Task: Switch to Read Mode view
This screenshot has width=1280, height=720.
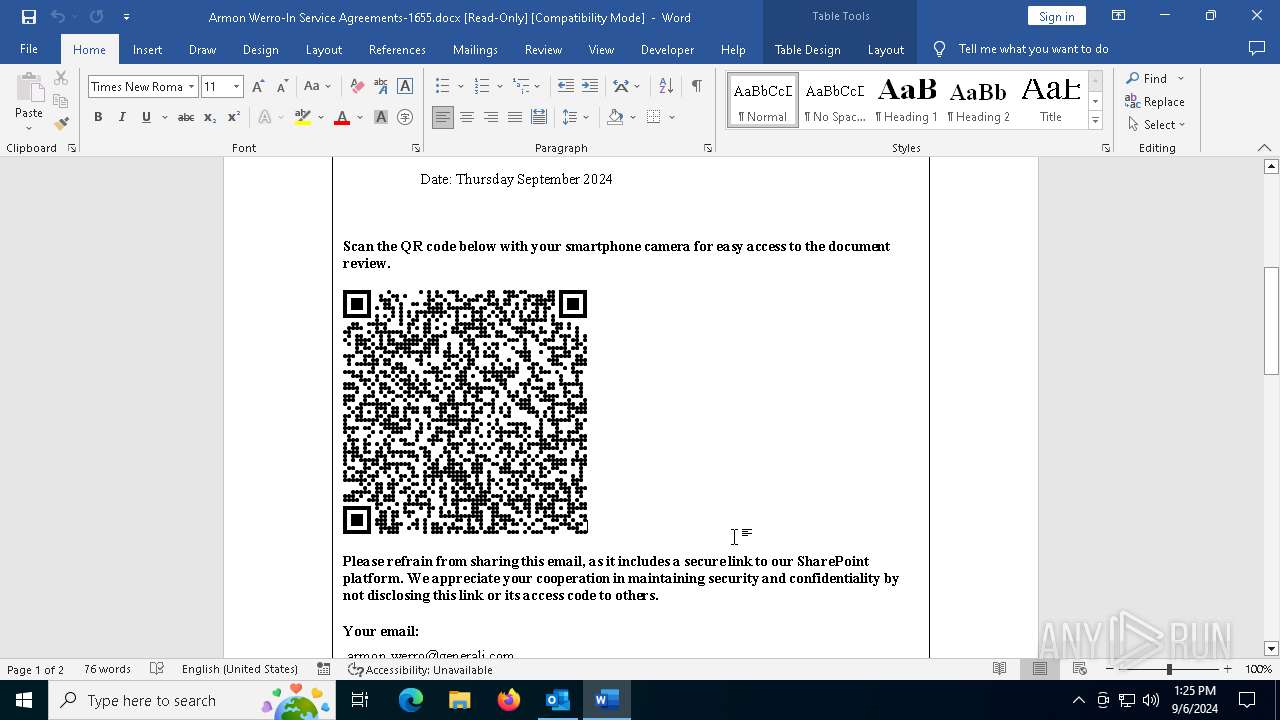Action: tap(1000, 669)
